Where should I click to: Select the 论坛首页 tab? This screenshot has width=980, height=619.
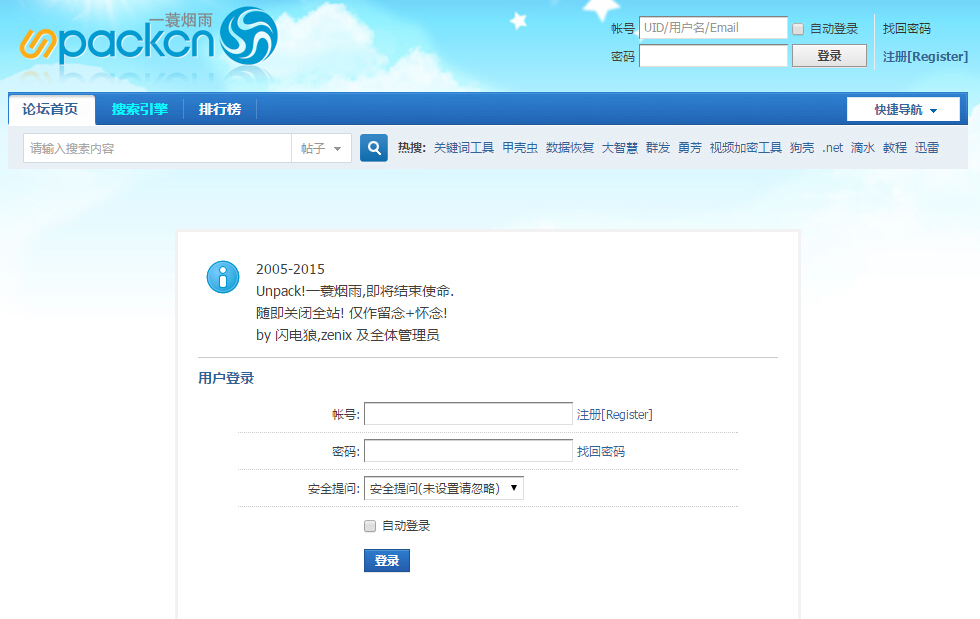pyautogui.click(x=48, y=108)
